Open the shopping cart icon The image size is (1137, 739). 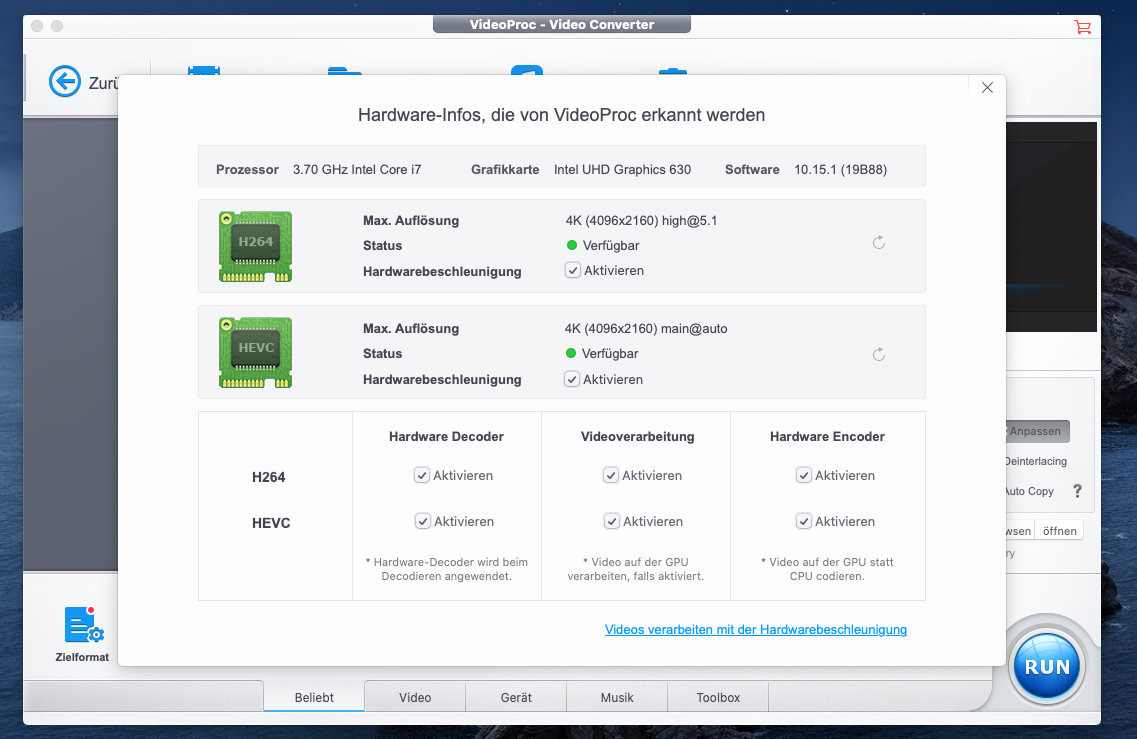tap(1082, 28)
